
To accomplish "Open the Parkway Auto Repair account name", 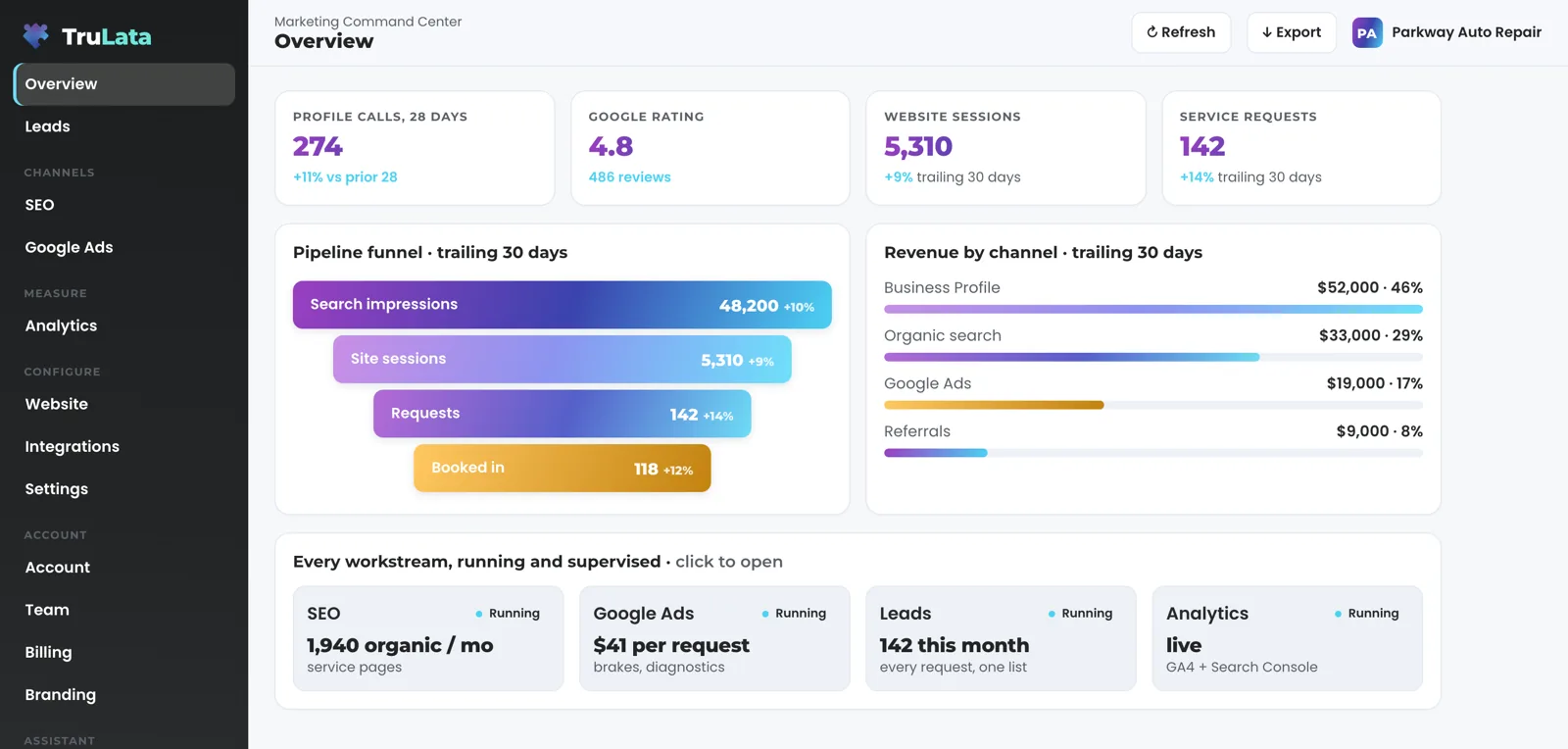I will (1466, 32).
